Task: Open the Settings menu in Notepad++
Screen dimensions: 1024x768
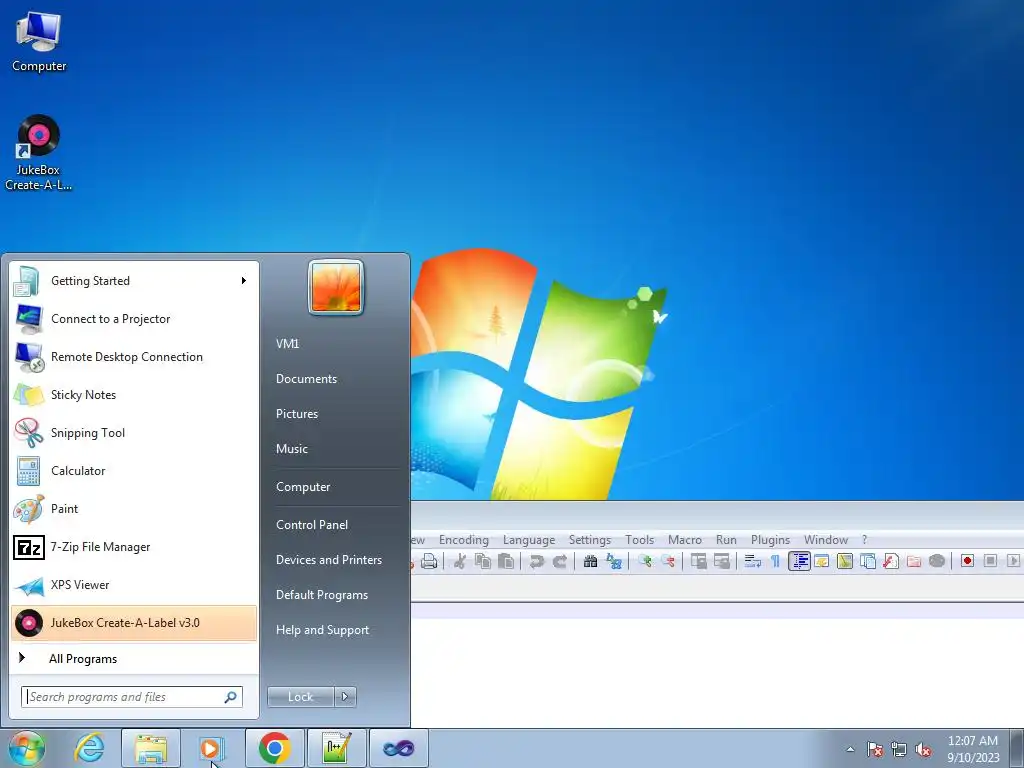Action: 590,540
